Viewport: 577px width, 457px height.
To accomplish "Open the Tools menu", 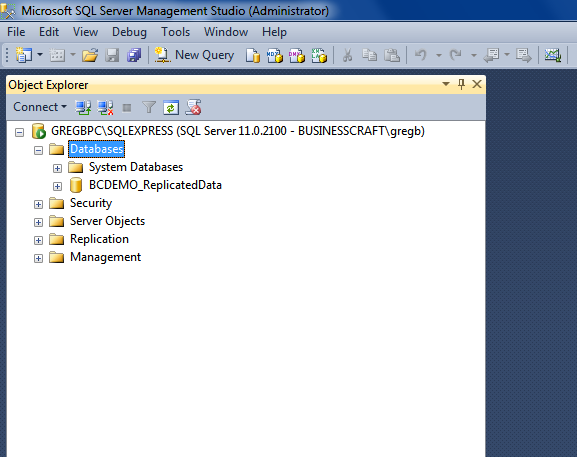I will pyautogui.click(x=176, y=32).
